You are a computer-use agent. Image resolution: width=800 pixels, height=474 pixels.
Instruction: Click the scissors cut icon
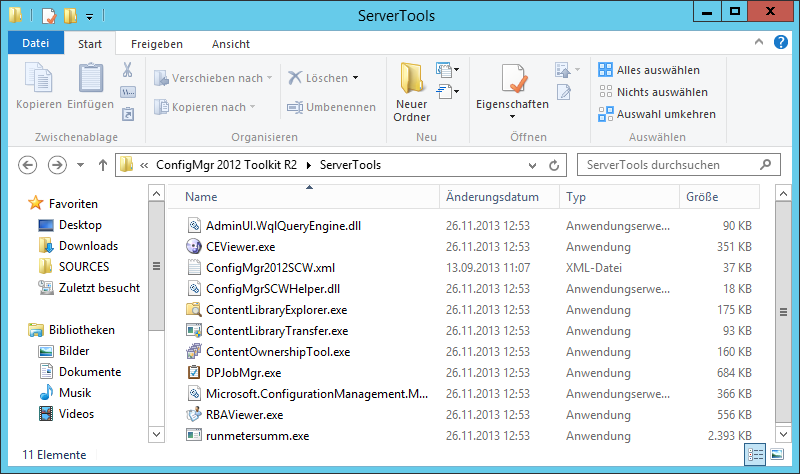(128, 70)
